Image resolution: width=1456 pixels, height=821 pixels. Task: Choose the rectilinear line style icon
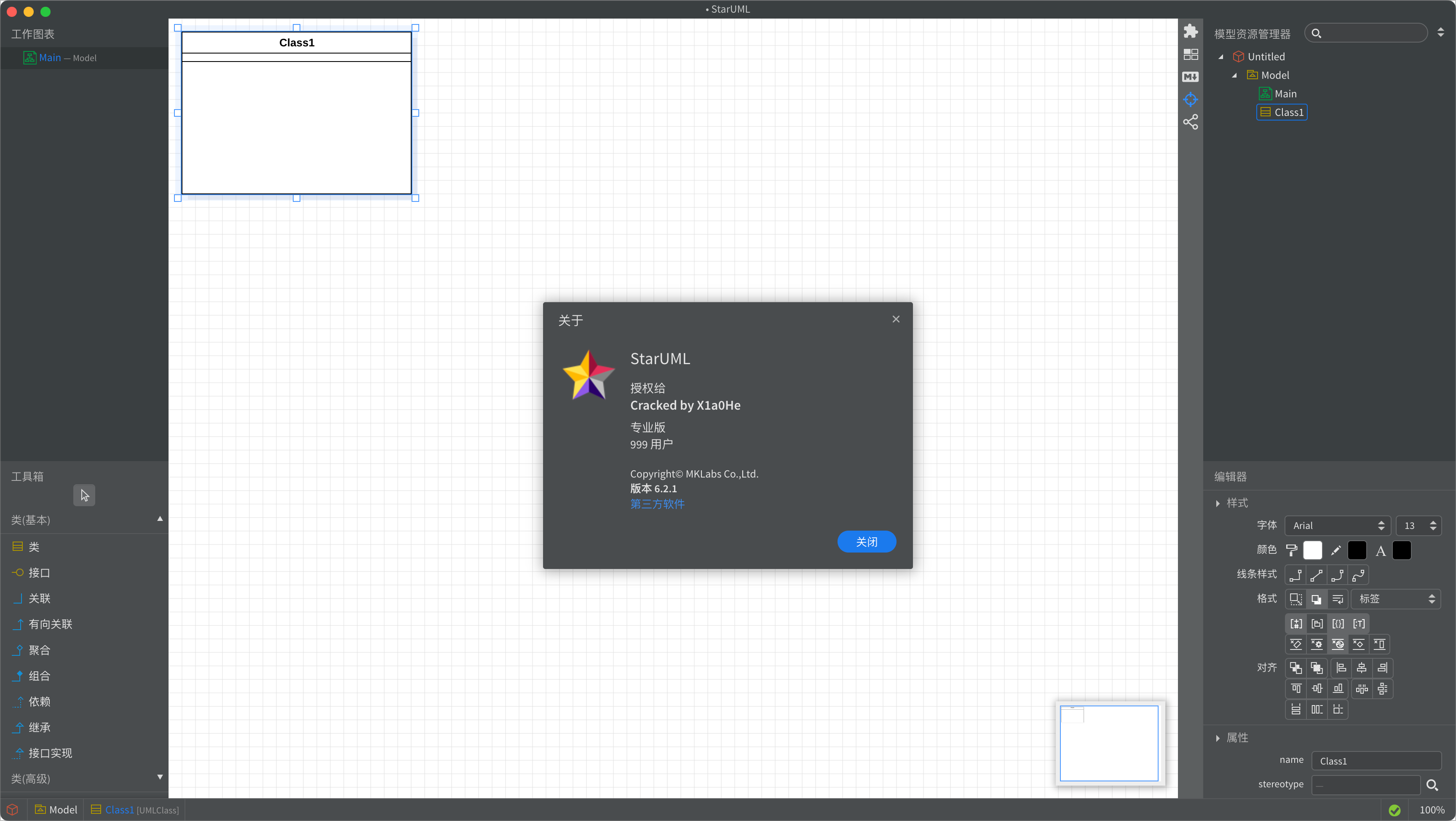(x=1295, y=575)
